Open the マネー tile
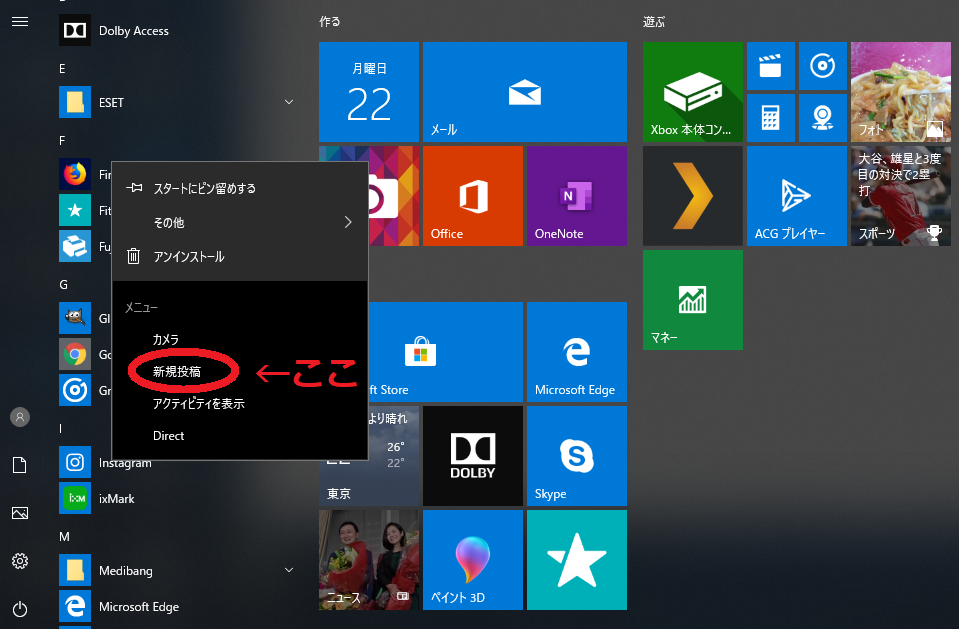This screenshot has width=959, height=629. [693, 300]
